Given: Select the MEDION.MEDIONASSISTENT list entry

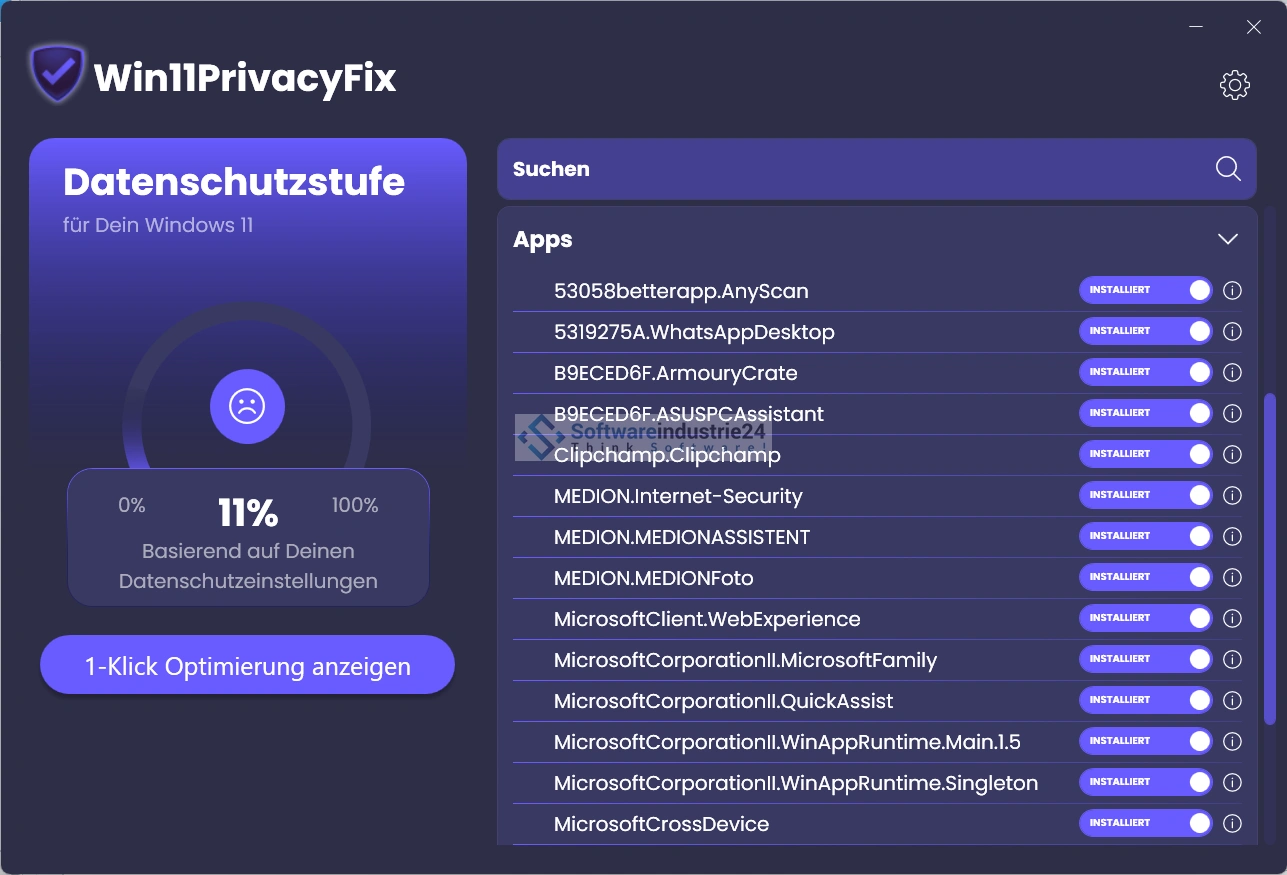Looking at the screenshot, I should [681, 537].
